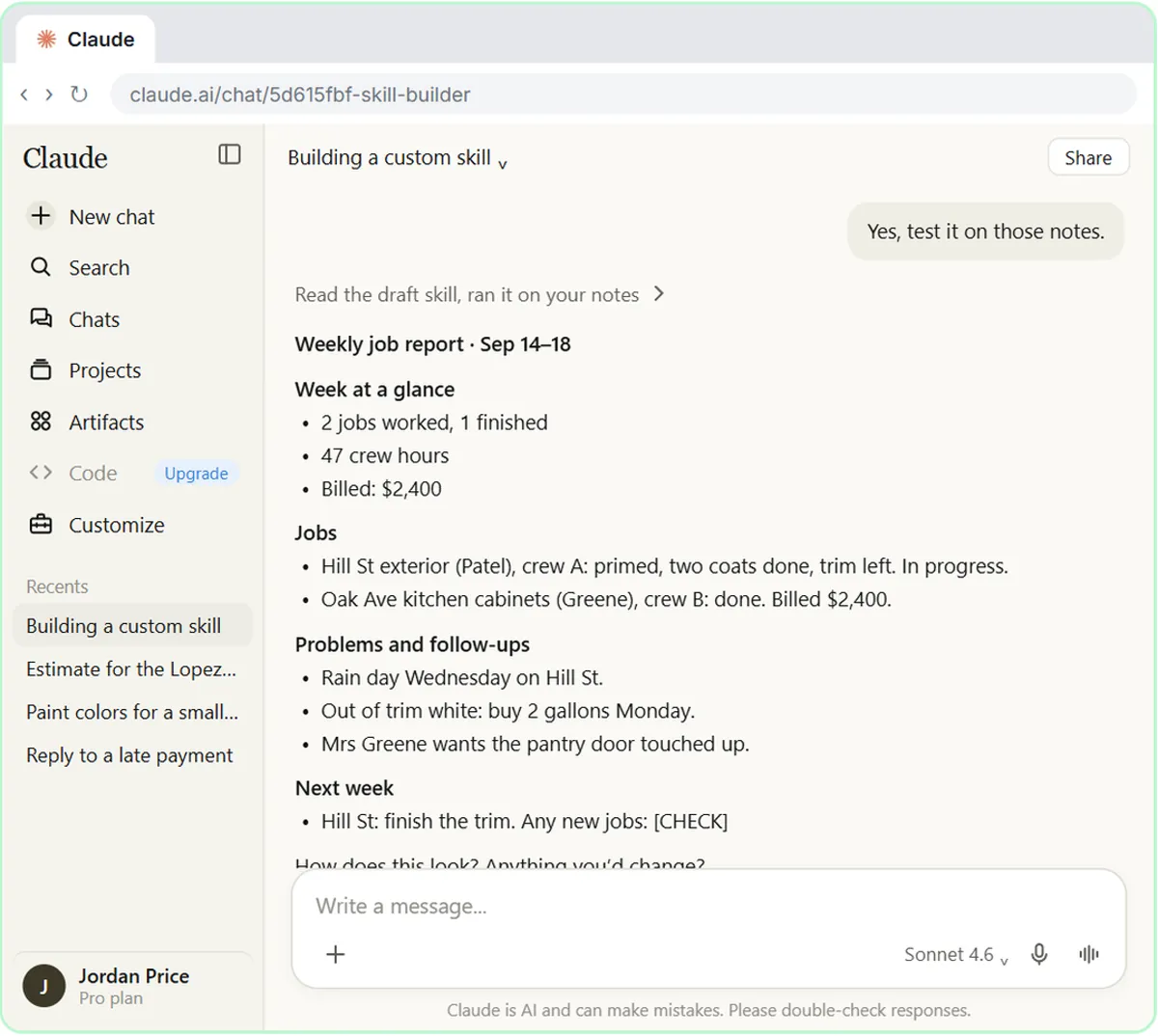Click the Claude logo wordmark in sidebar
The image size is (1158, 1036).
pos(66,158)
